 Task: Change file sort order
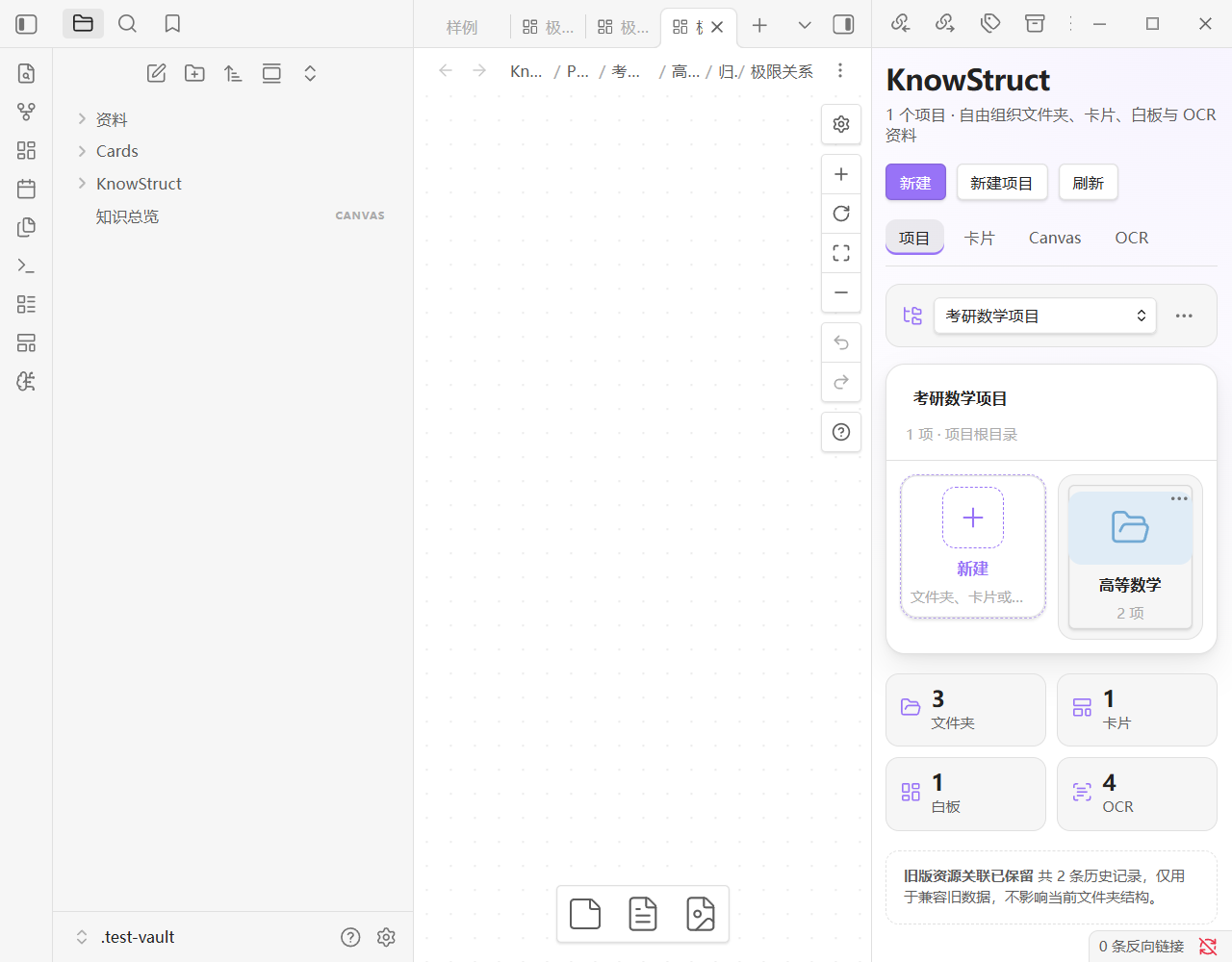point(233,73)
